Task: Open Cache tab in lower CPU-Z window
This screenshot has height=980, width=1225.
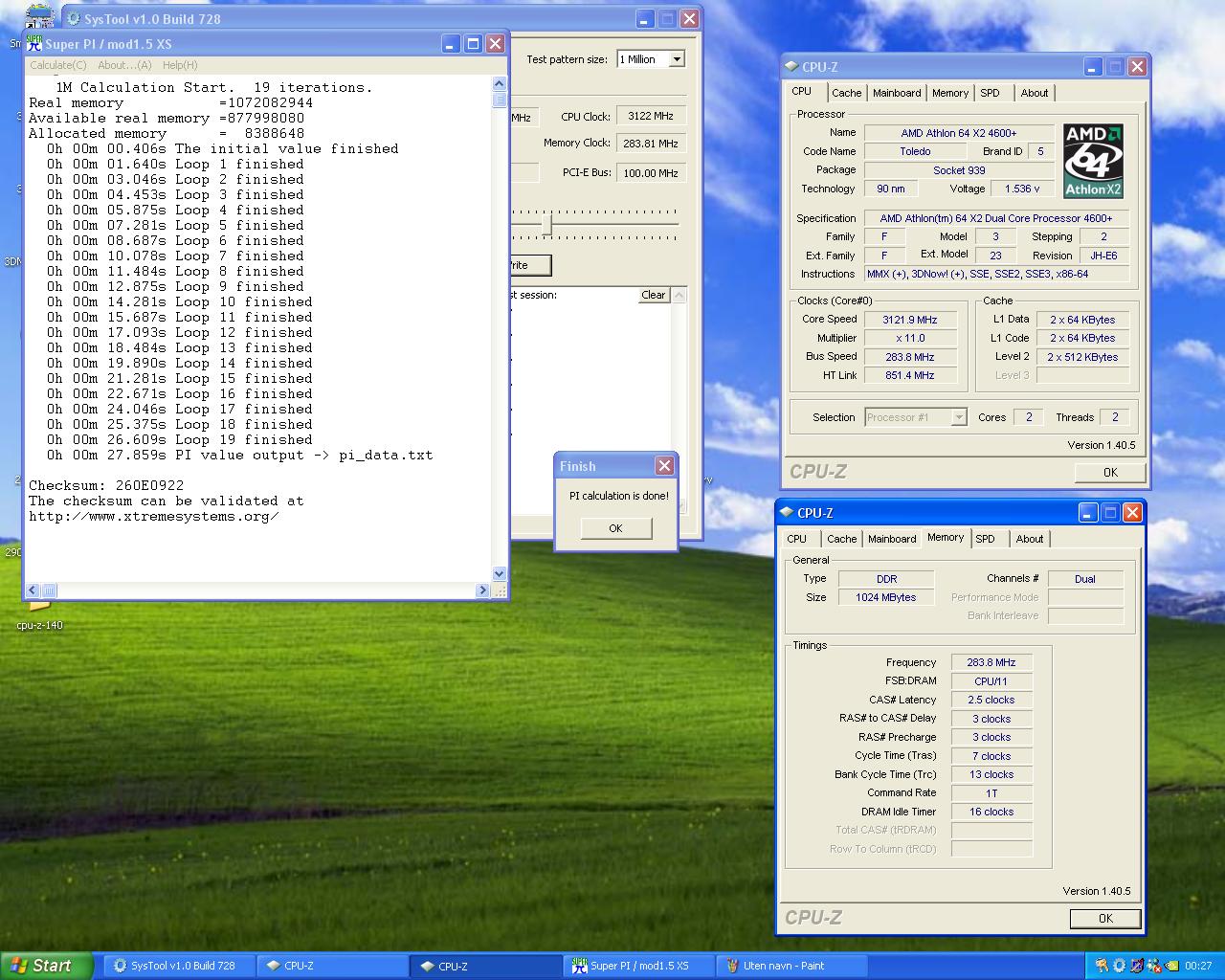Action: point(841,539)
